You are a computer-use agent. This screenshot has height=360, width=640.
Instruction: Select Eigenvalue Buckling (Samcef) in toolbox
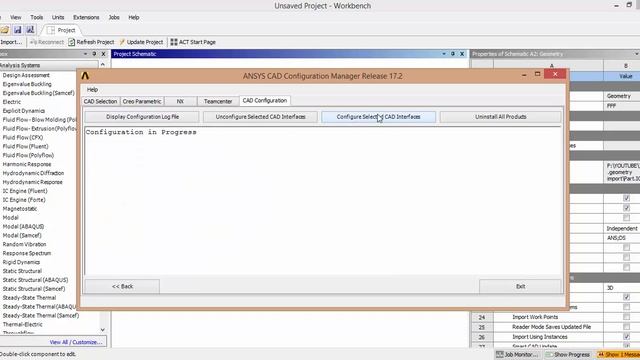tap(38, 93)
